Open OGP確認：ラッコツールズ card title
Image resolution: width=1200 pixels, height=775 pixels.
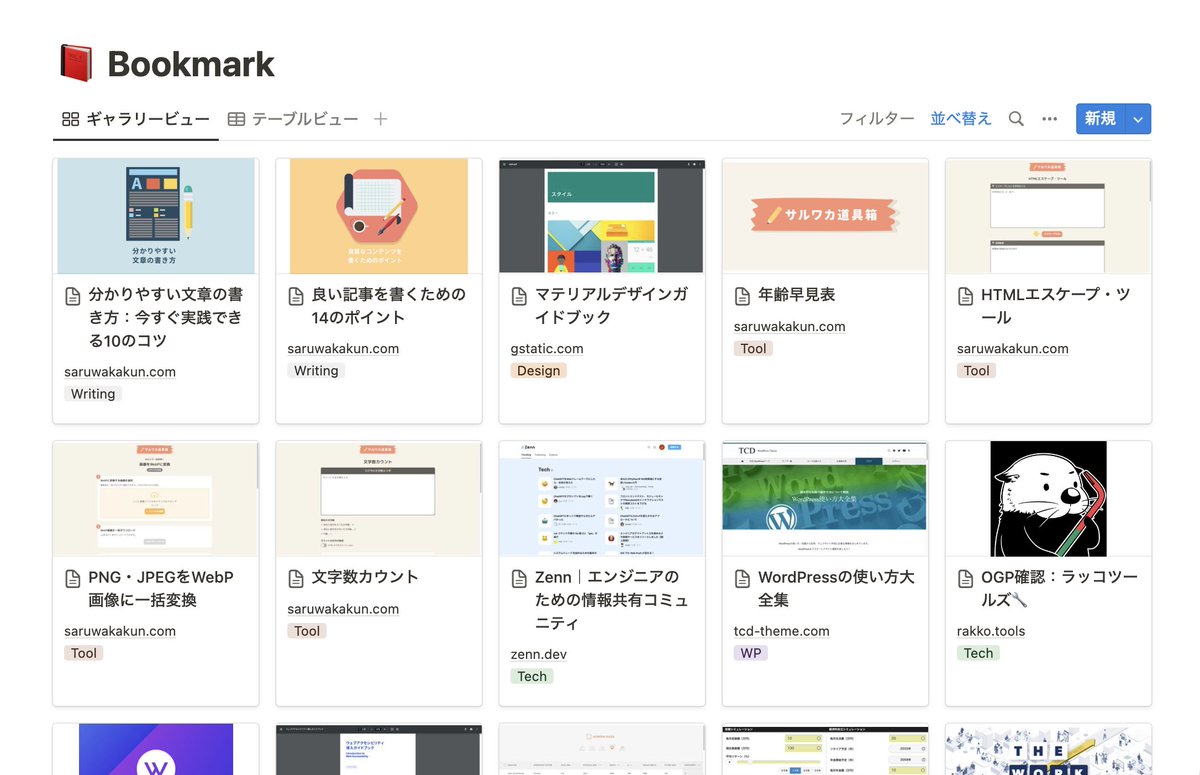1059,588
